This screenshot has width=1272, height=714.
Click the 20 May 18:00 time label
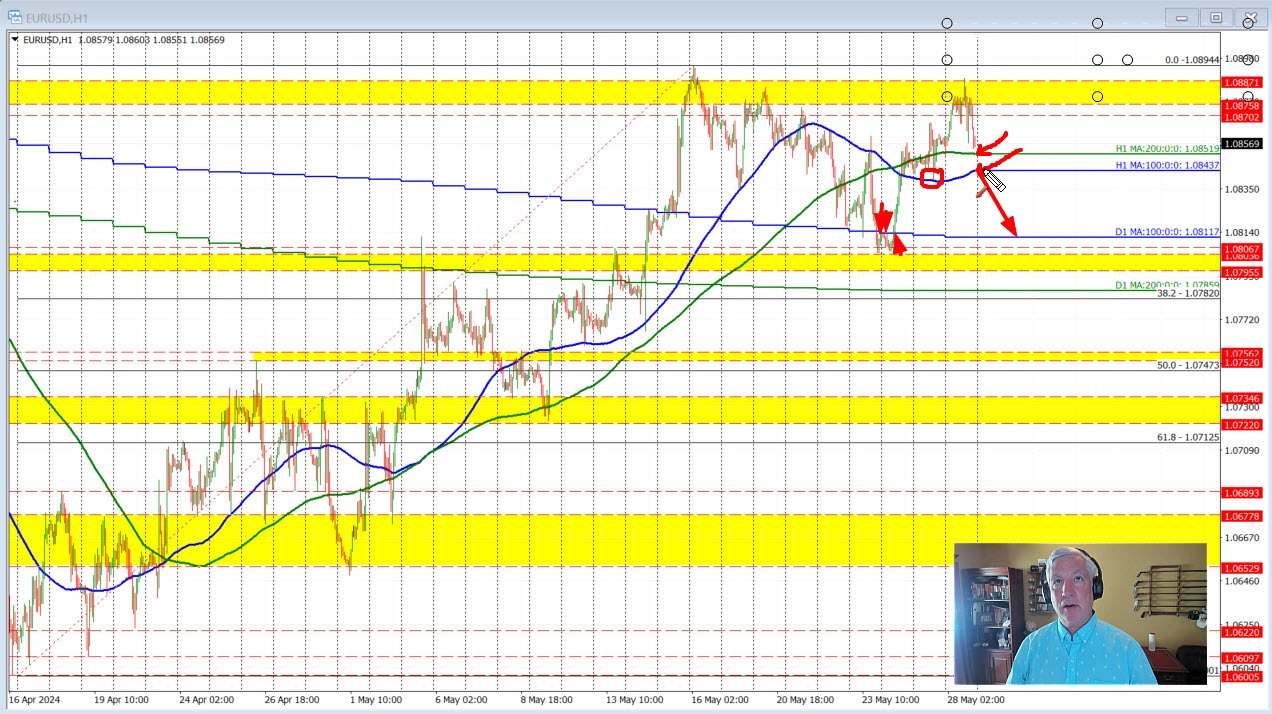click(803, 700)
